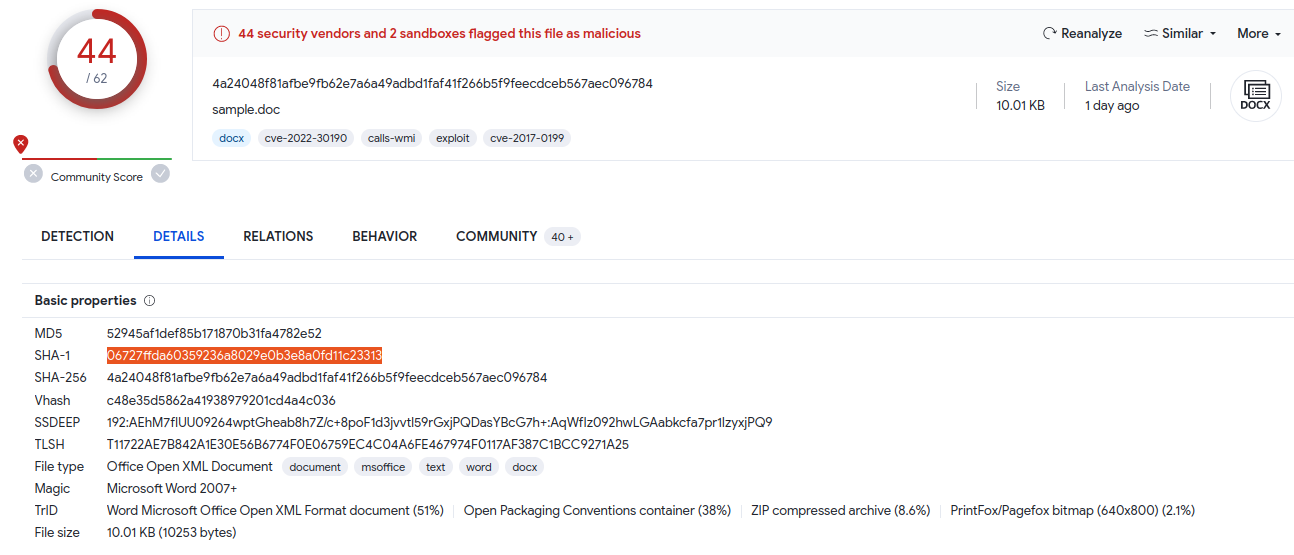Viewport: 1294px width, 555px height.
Task: Open the RELATIONS tab
Action: coord(278,237)
